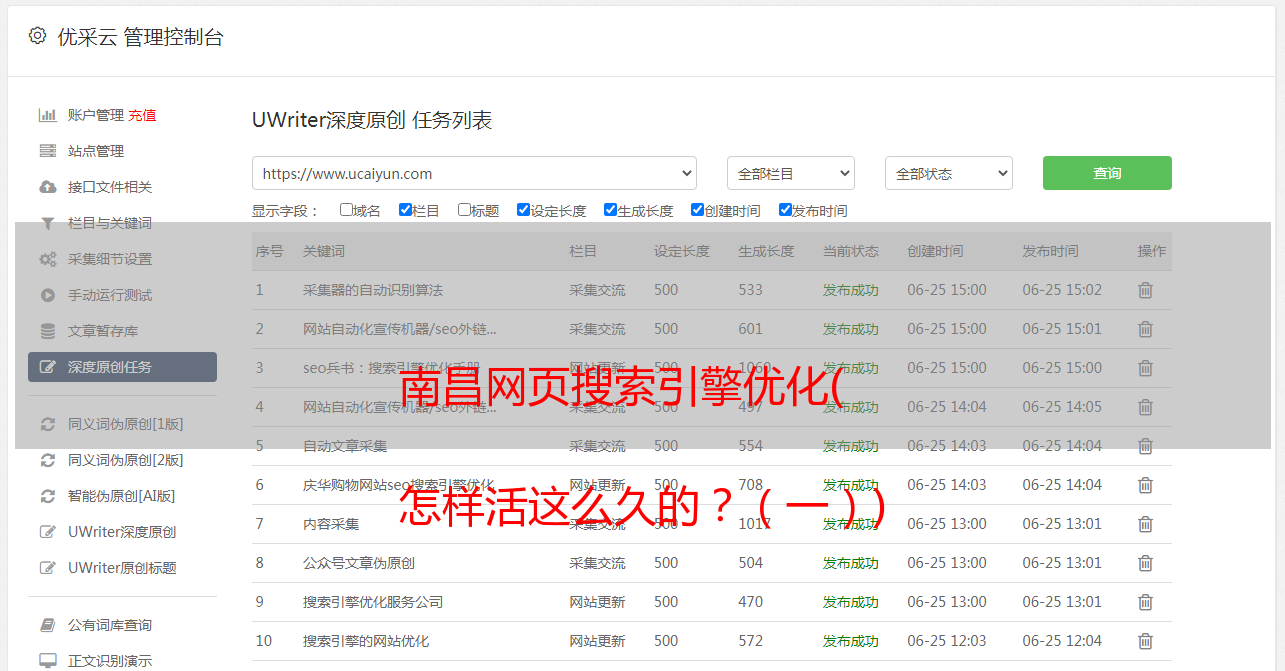
Task: Click the monitor icon for 正文识别演示
Action: point(47,661)
